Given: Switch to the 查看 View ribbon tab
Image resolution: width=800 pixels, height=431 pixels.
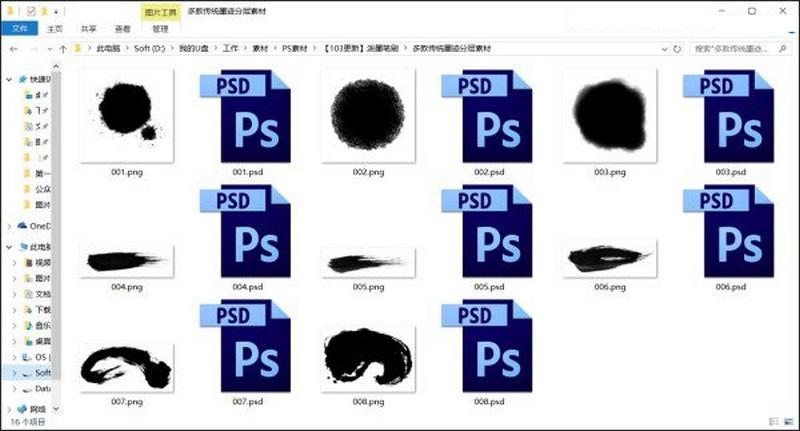Looking at the screenshot, I should point(122,29).
